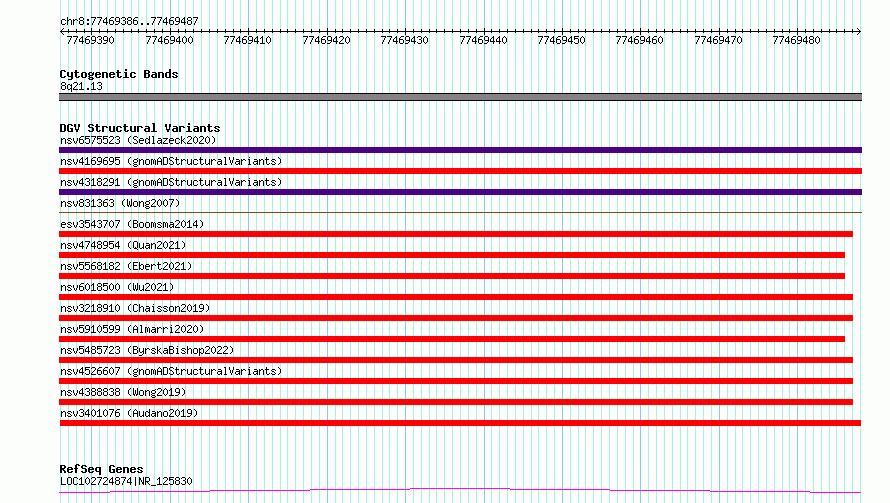Screen dimensions: 890x503
Task: Select the red bar under nsv6018500
Action: (x=456, y=297)
